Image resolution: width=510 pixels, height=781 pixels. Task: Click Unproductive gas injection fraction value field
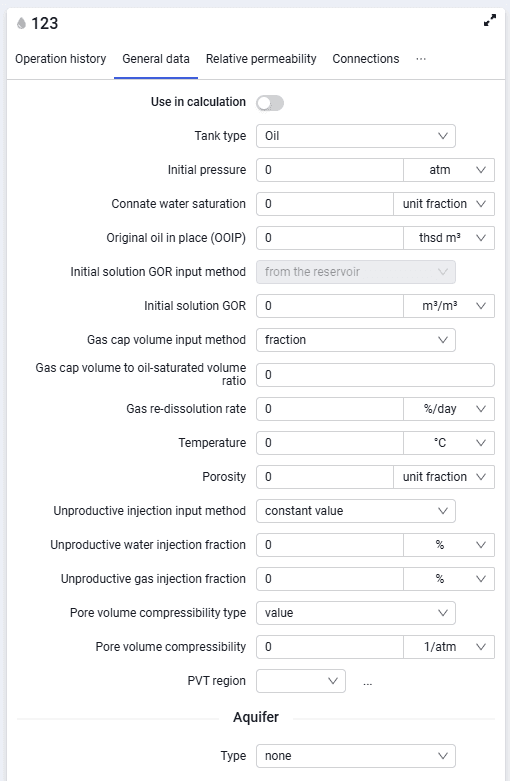coord(330,579)
